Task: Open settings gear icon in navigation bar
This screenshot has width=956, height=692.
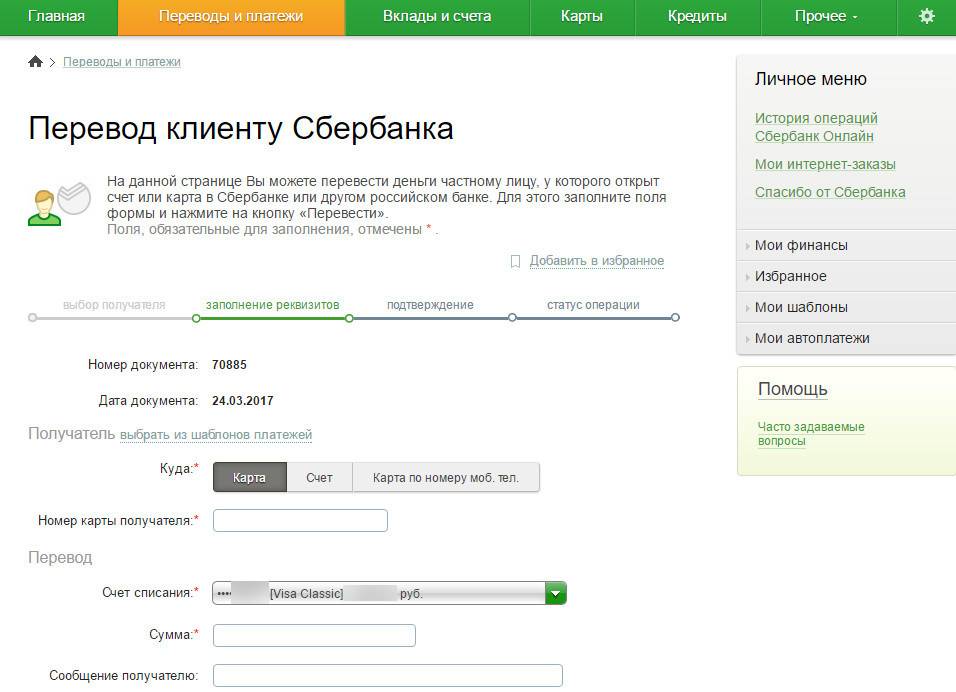Action: 926,16
